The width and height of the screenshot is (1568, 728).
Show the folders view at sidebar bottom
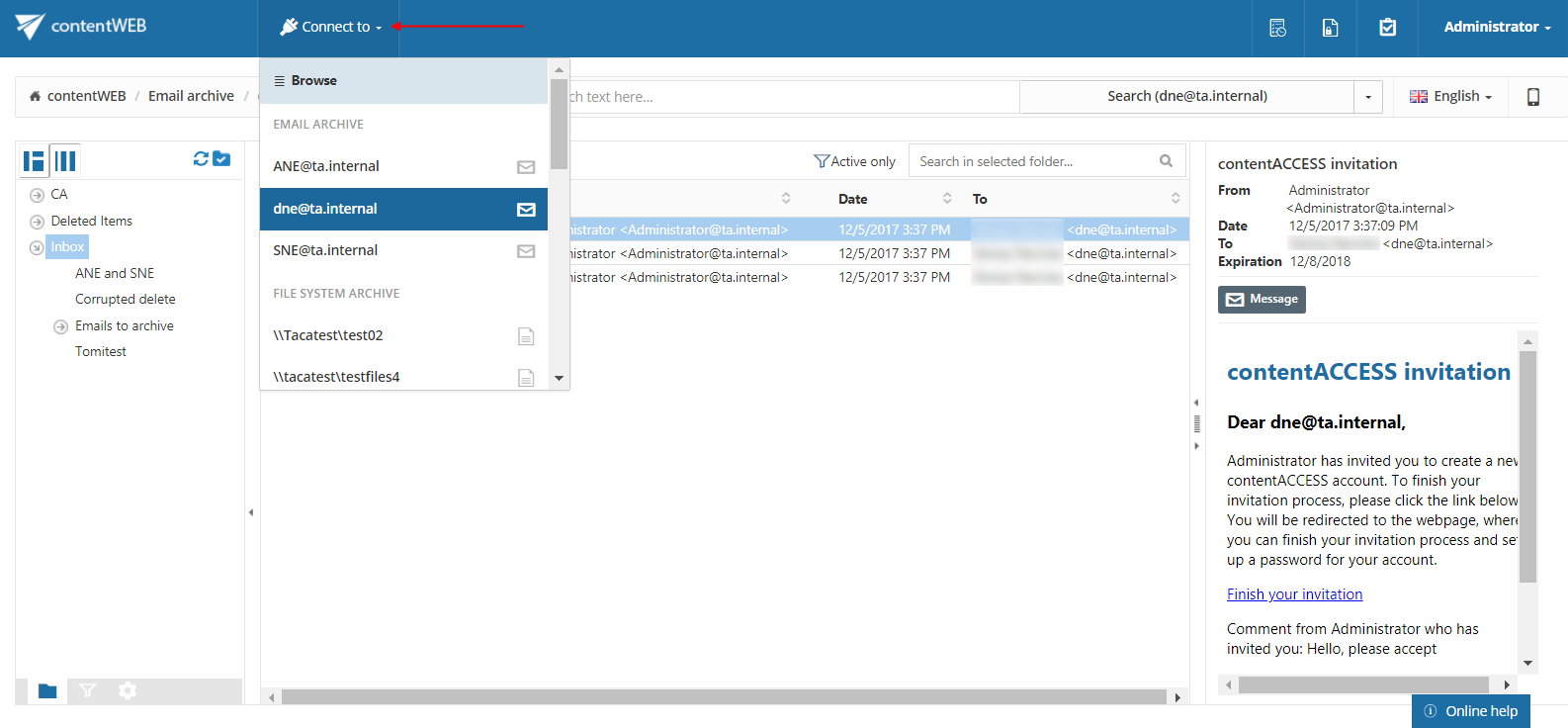46,690
